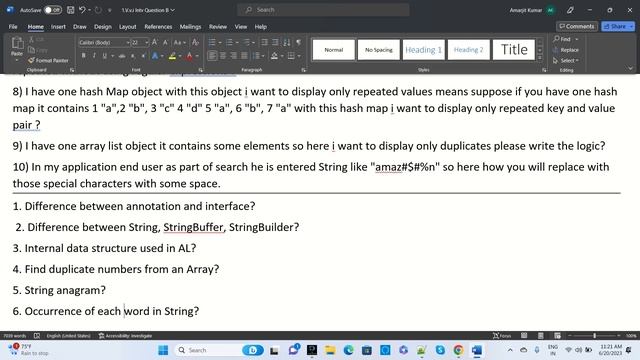Toggle show paragraph marks pilcrow
Viewport: 640px width, 360px height.
click(x=299, y=42)
